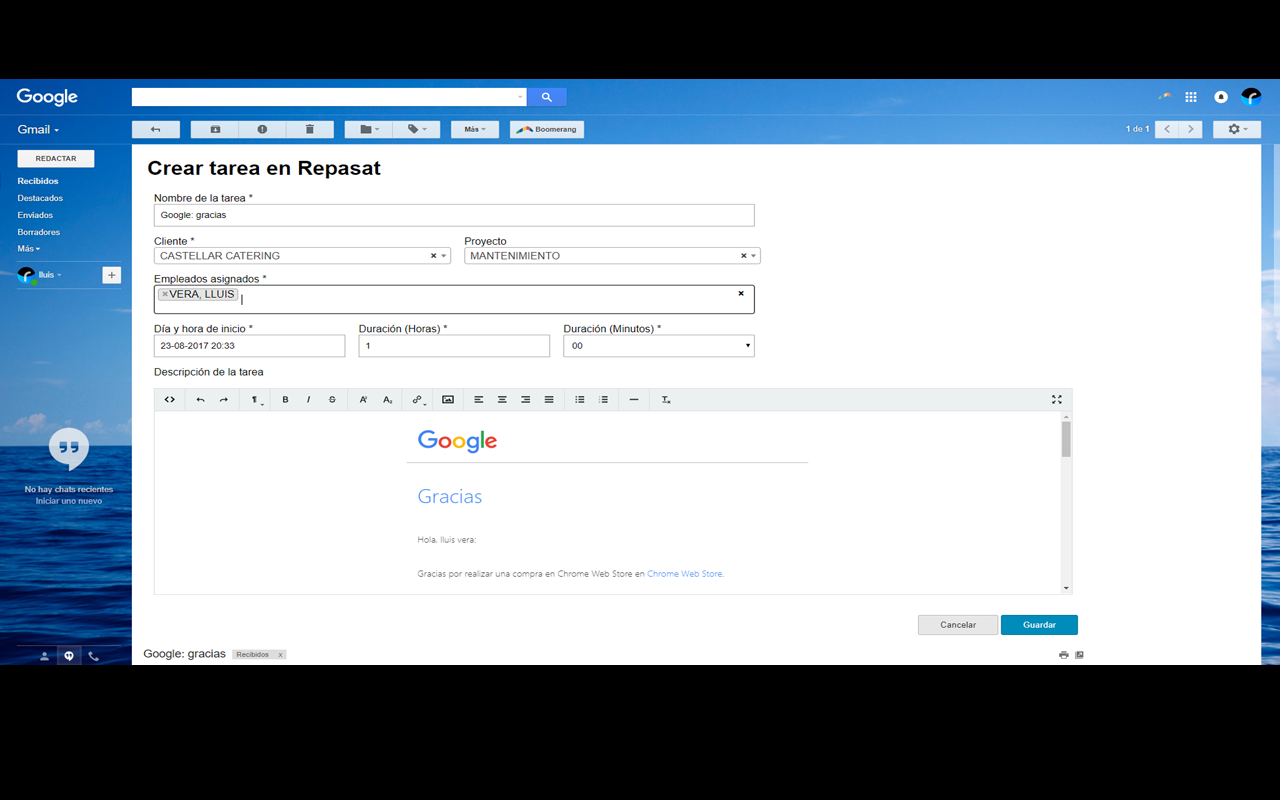Screen dimensions: 1280x800
Task: Click the Guardar button
Action: 1039,625
